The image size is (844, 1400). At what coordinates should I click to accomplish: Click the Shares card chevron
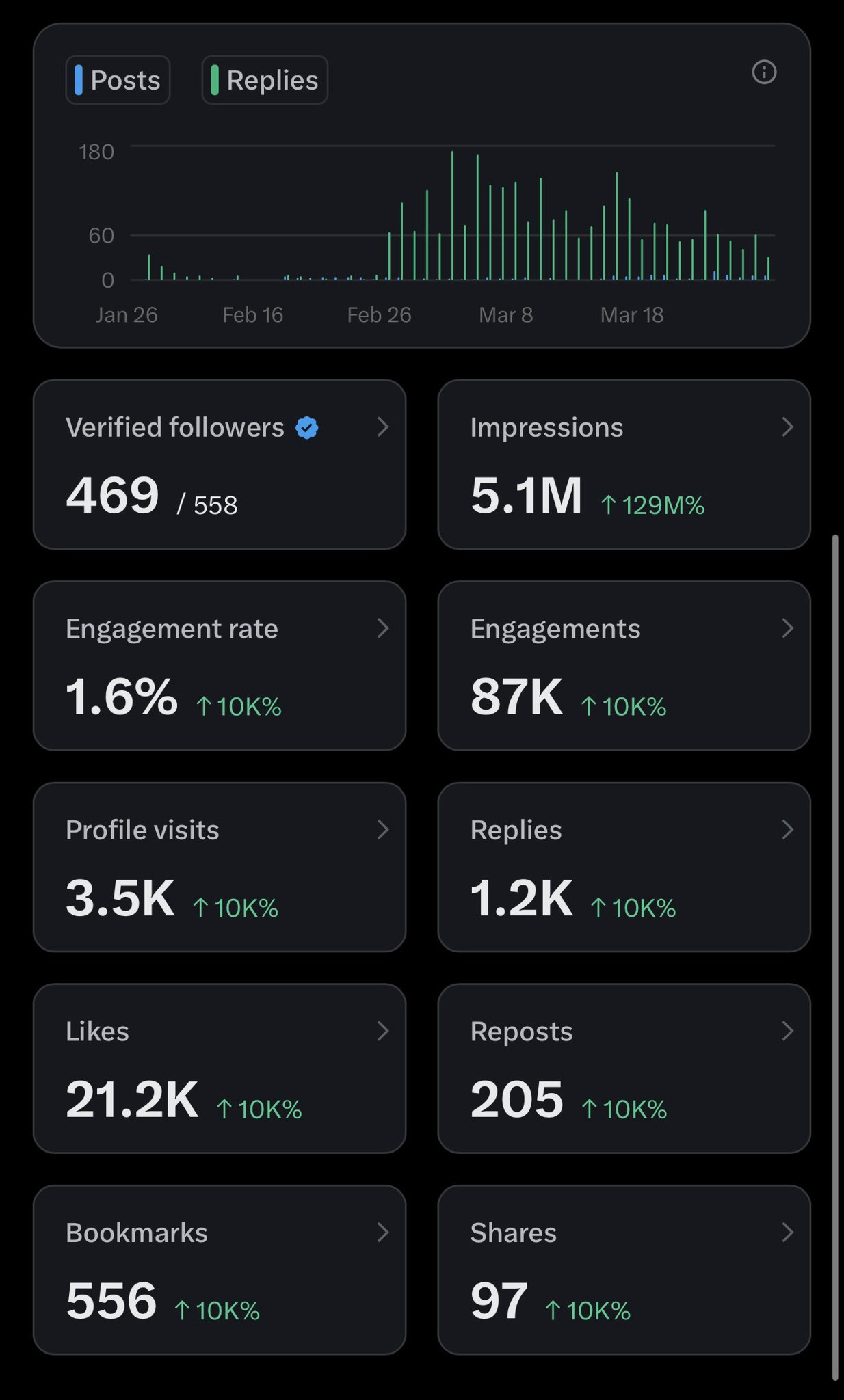[x=787, y=1233]
